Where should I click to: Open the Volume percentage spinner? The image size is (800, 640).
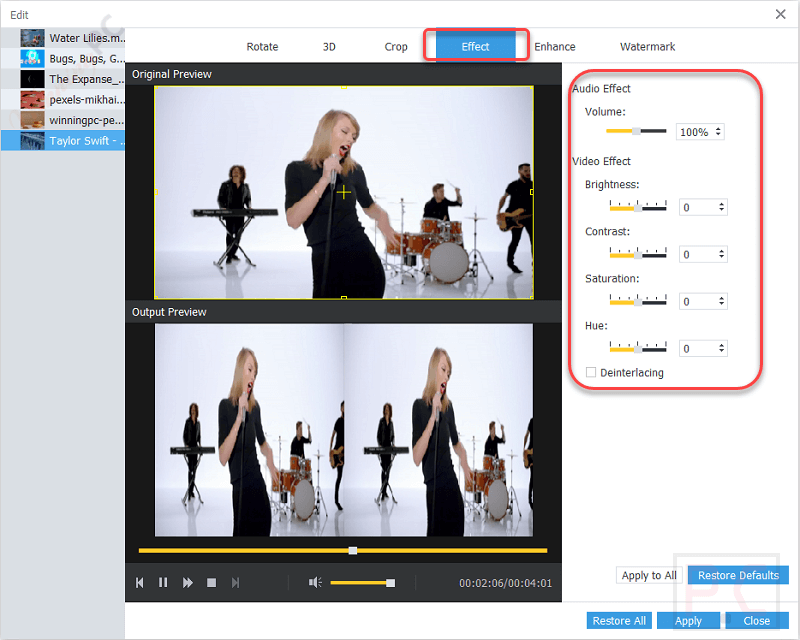(718, 132)
